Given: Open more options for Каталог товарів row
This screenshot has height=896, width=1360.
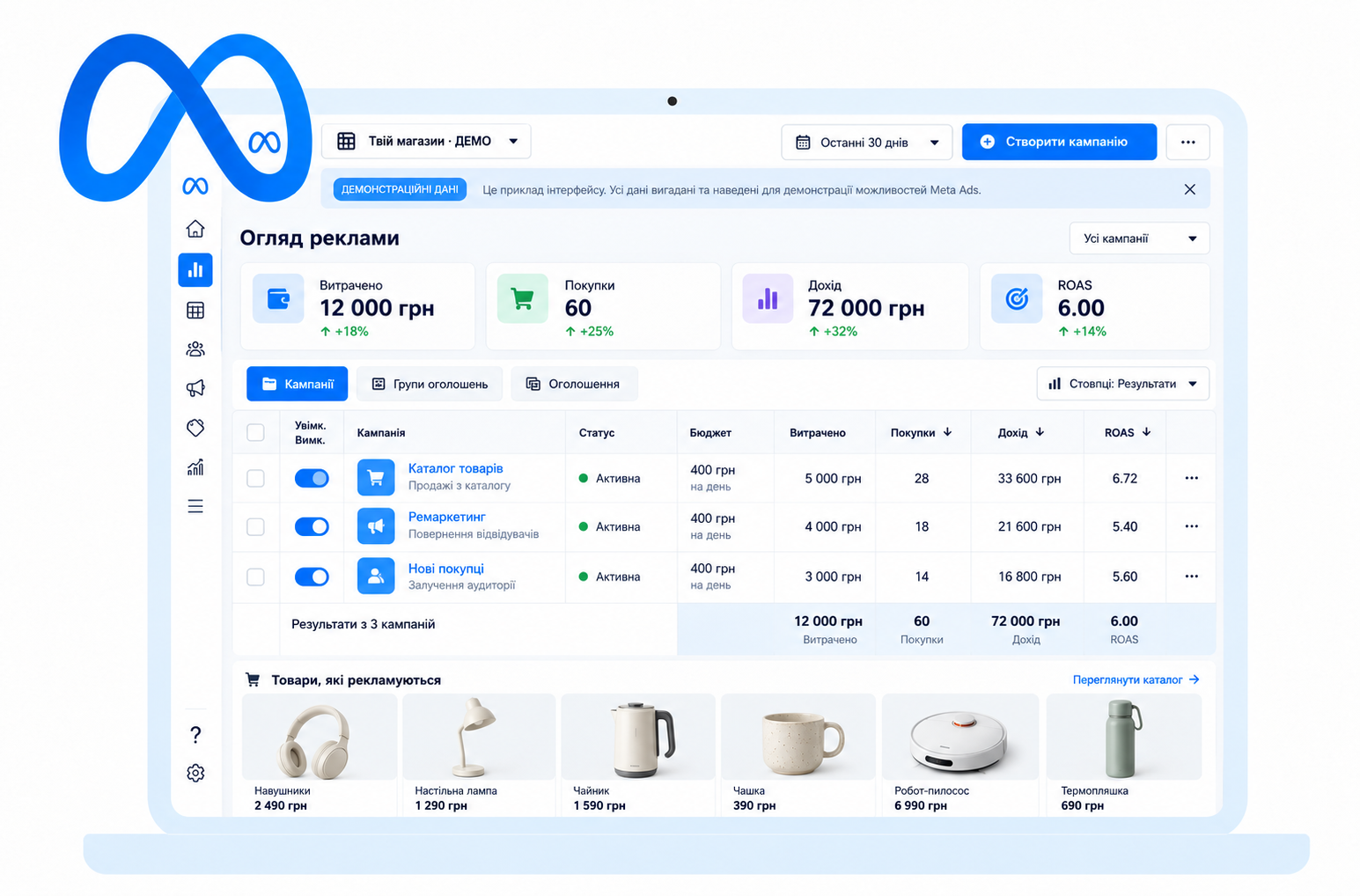Looking at the screenshot, I should tap(1191, 478).
